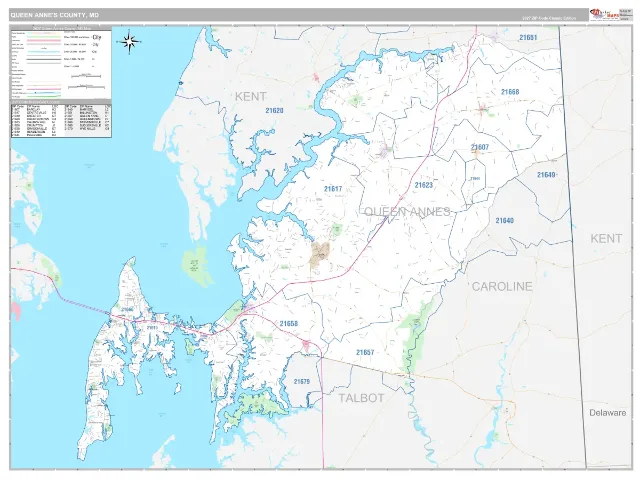
Task: Click the large "City" legend sample text
Action: click(97, 37)
